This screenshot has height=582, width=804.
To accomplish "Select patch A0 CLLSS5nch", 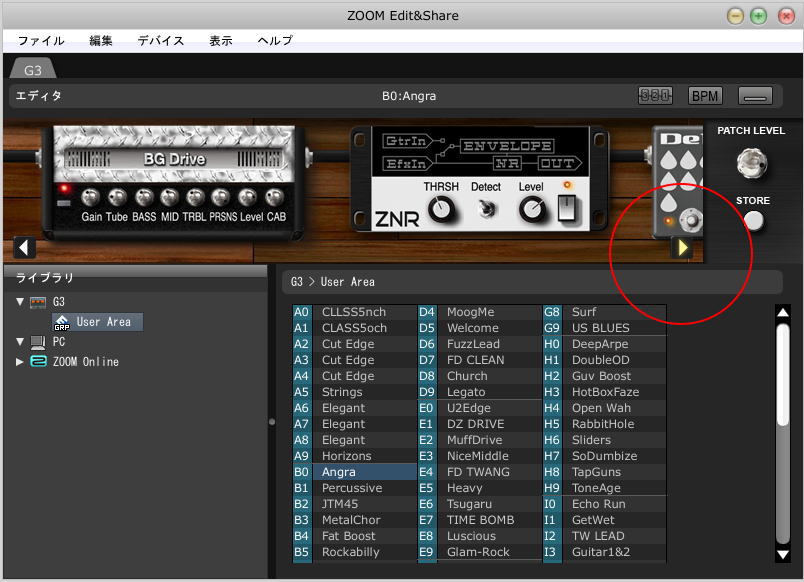I will 354,312.
